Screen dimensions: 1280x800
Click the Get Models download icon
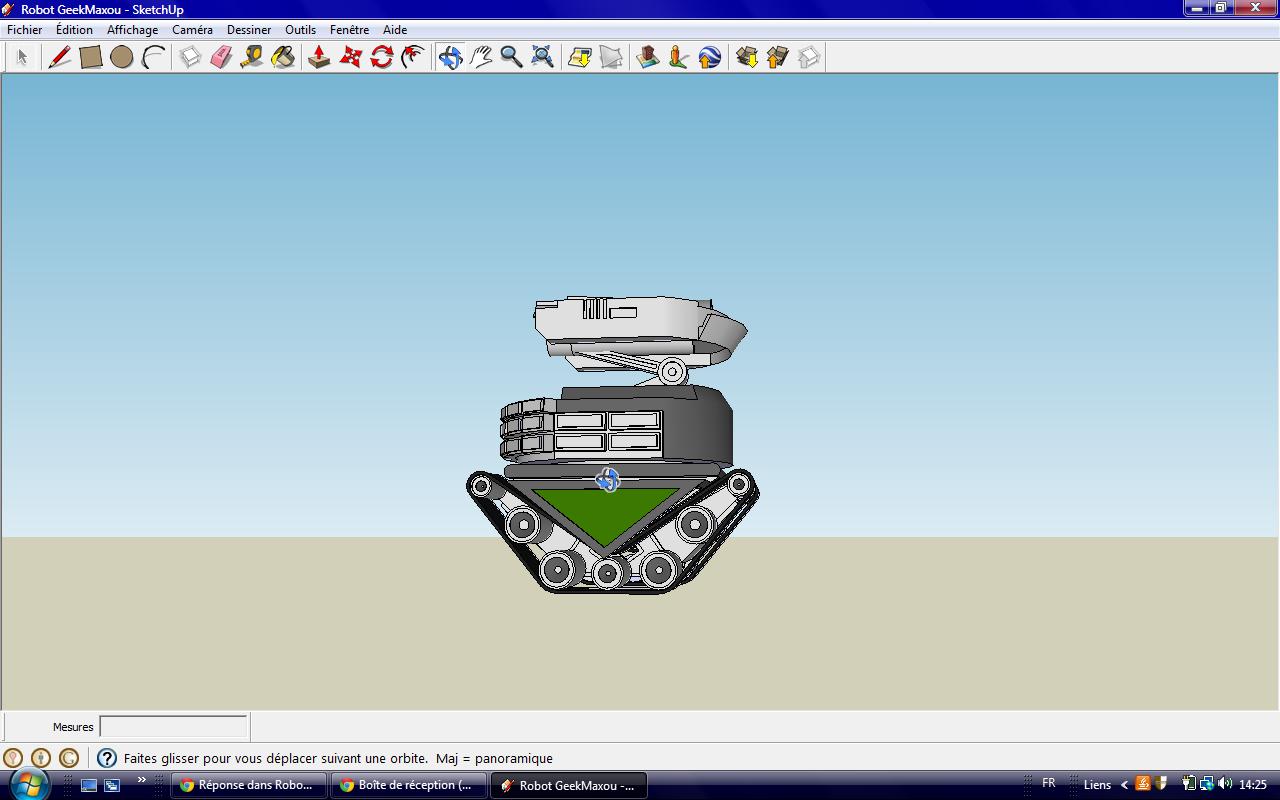click(746, 57)
